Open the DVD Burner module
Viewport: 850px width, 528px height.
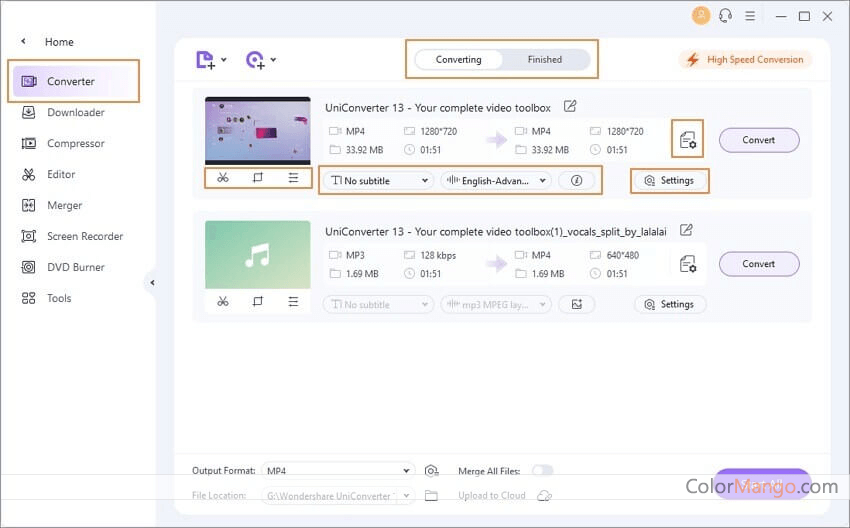tap(75, 267)
